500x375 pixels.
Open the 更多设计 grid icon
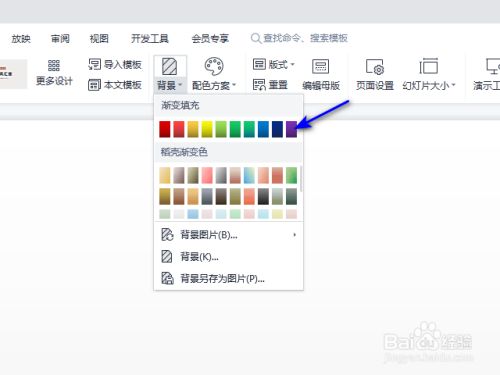tap(54, 65)
